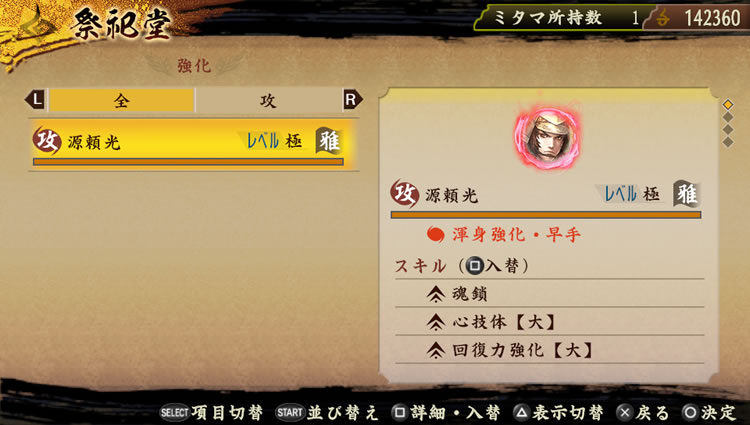Select the 全 tab
Viewport: 750px width, 425px height.
tap(121, 100)
